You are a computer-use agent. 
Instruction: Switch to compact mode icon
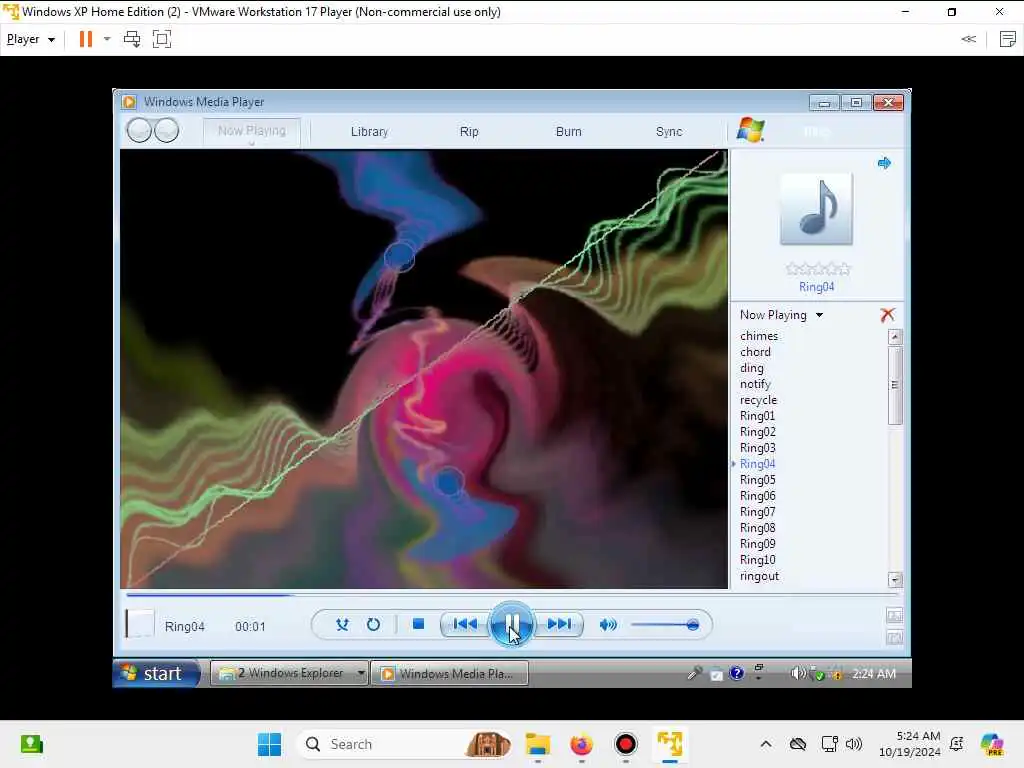[895, 637]
